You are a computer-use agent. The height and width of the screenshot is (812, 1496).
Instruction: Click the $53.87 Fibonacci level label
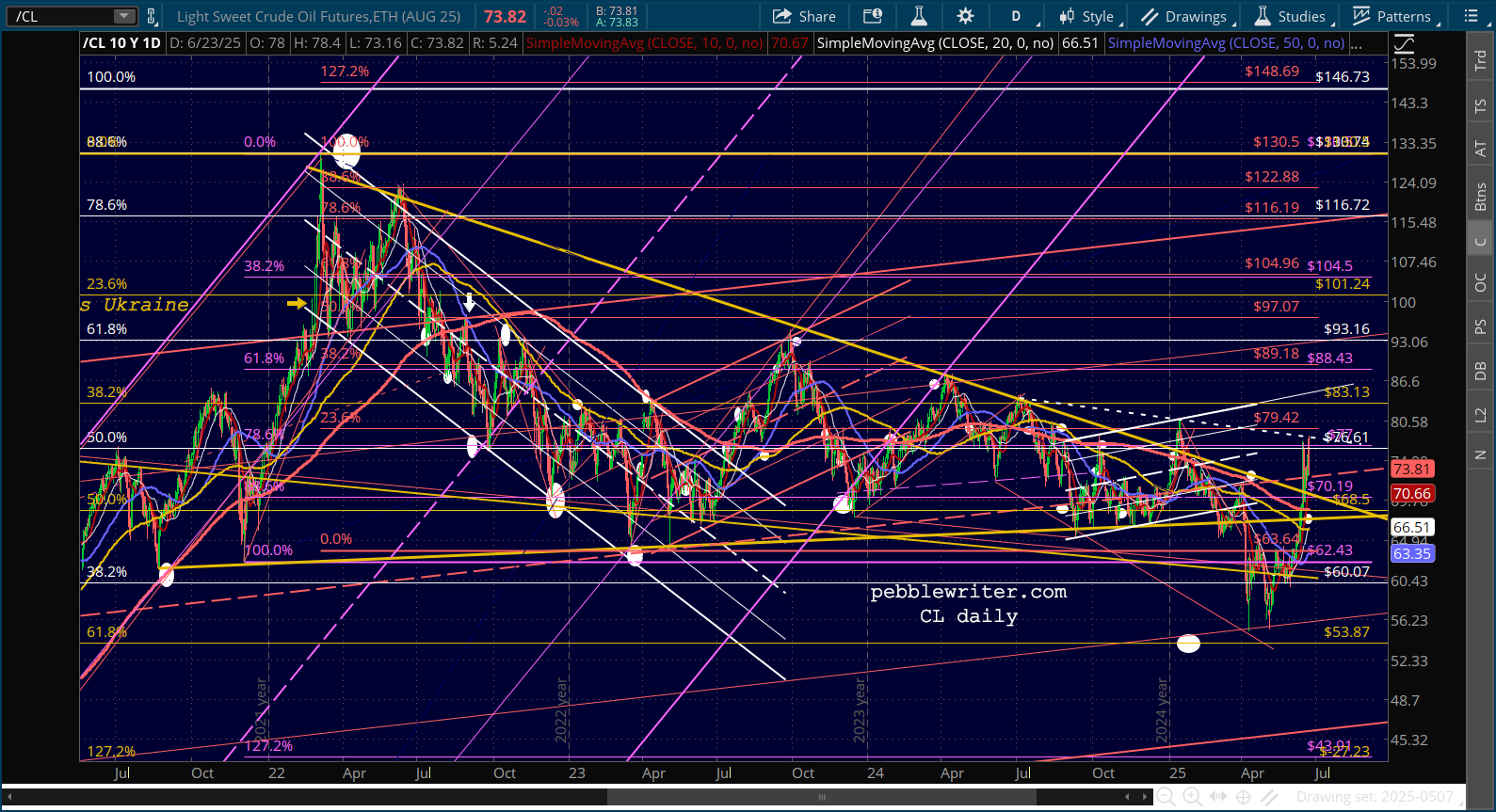[1346, 632]
